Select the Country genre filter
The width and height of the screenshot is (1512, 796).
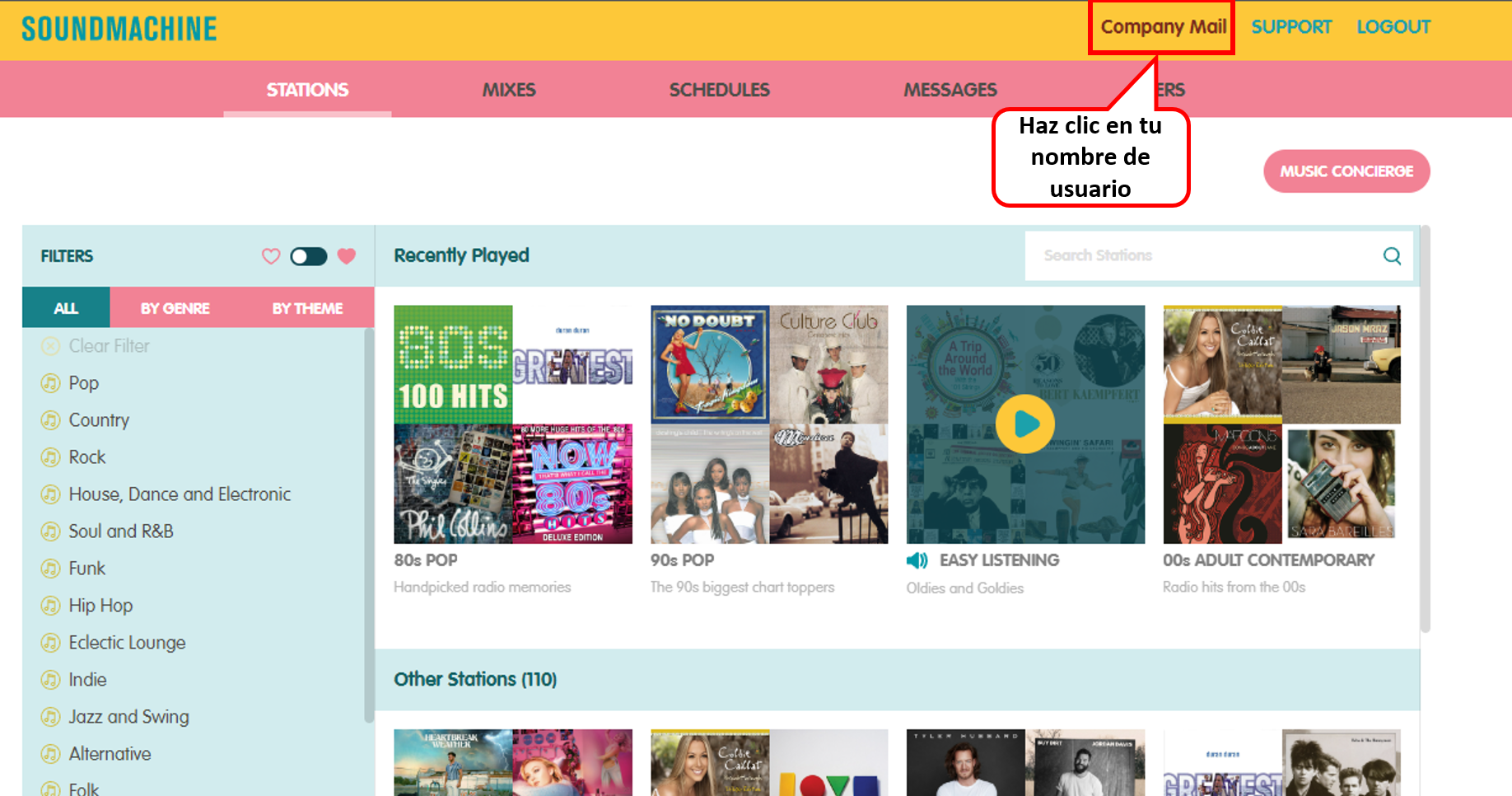coord(99,420)
